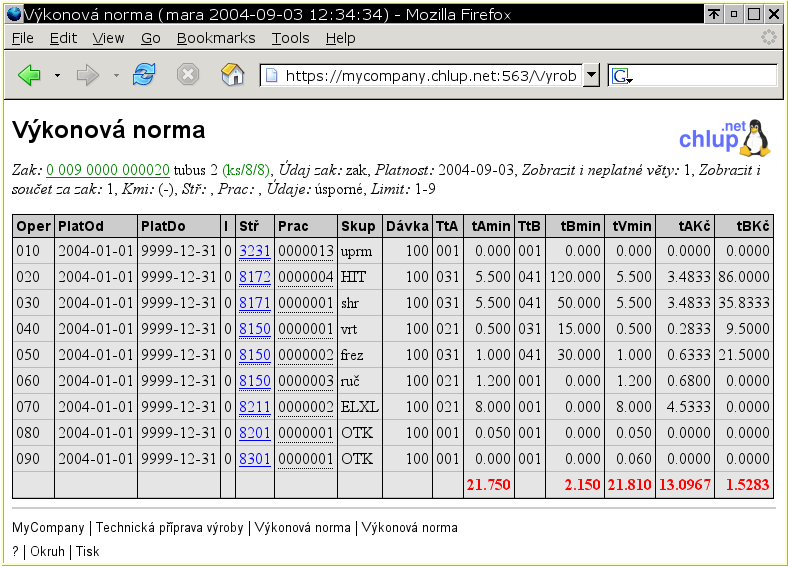The image size is (788, 567).
Task: Open the Go menu
Action: [150, 38]
